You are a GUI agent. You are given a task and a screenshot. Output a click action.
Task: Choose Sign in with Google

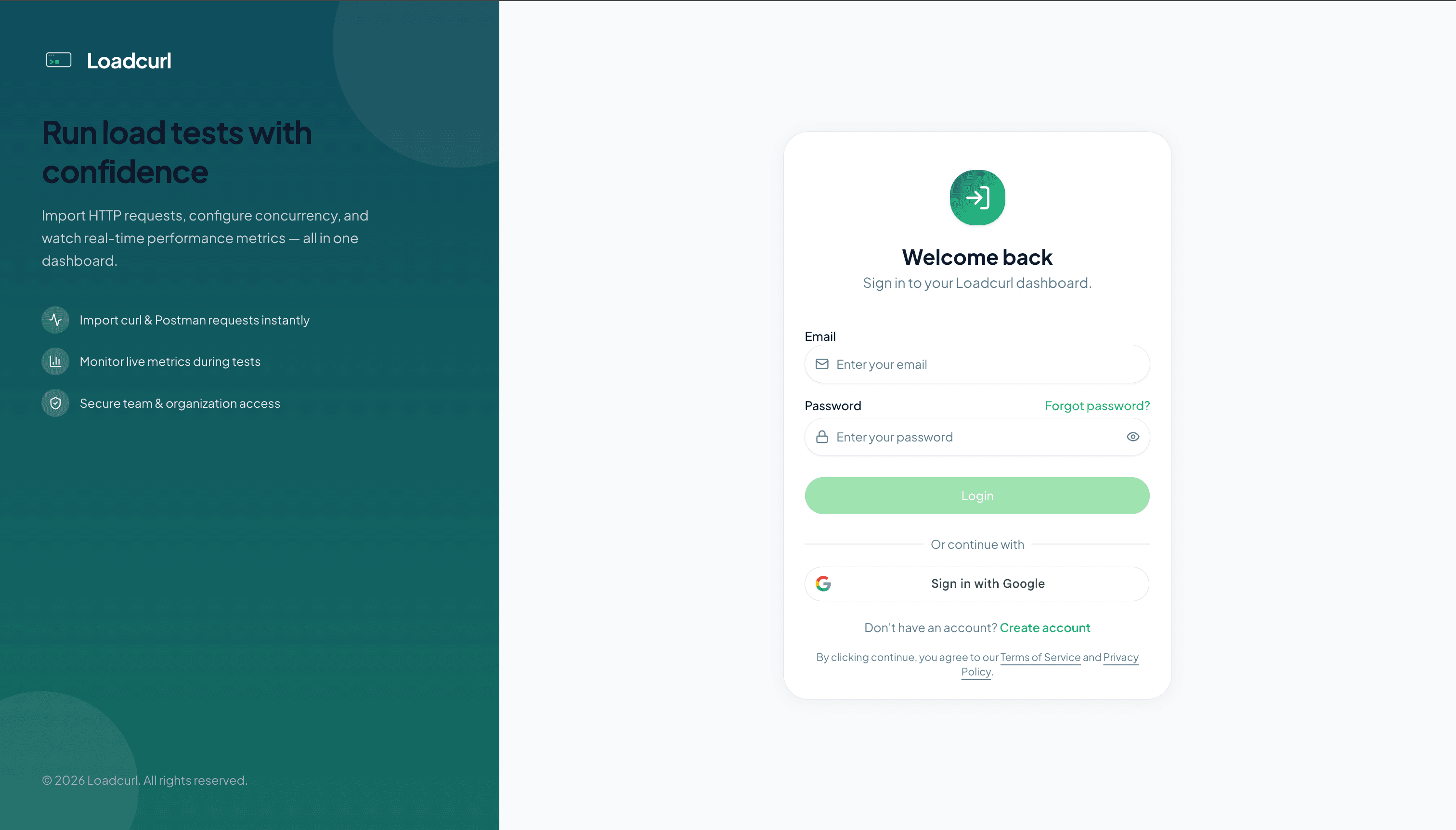pos(977,584)
